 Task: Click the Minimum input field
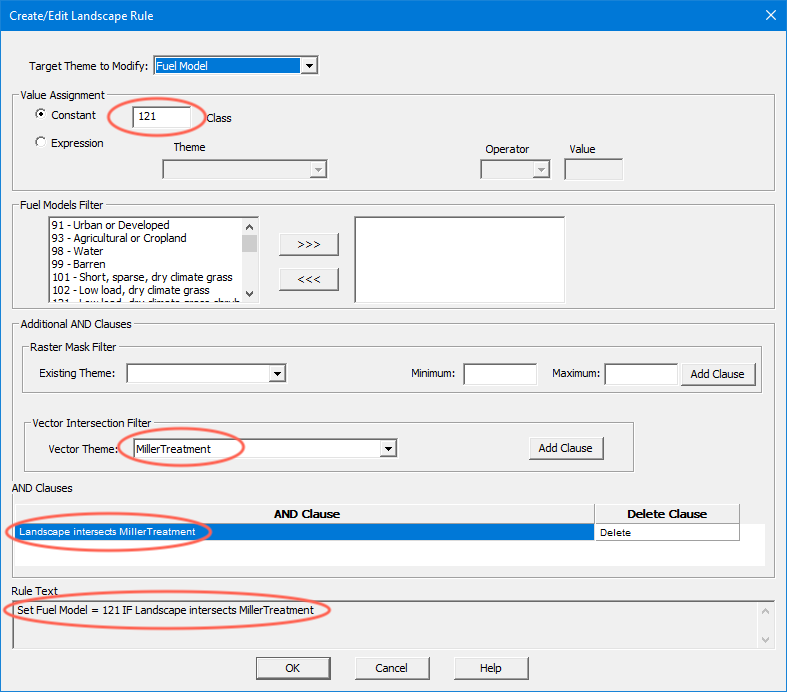pos(500,374)
